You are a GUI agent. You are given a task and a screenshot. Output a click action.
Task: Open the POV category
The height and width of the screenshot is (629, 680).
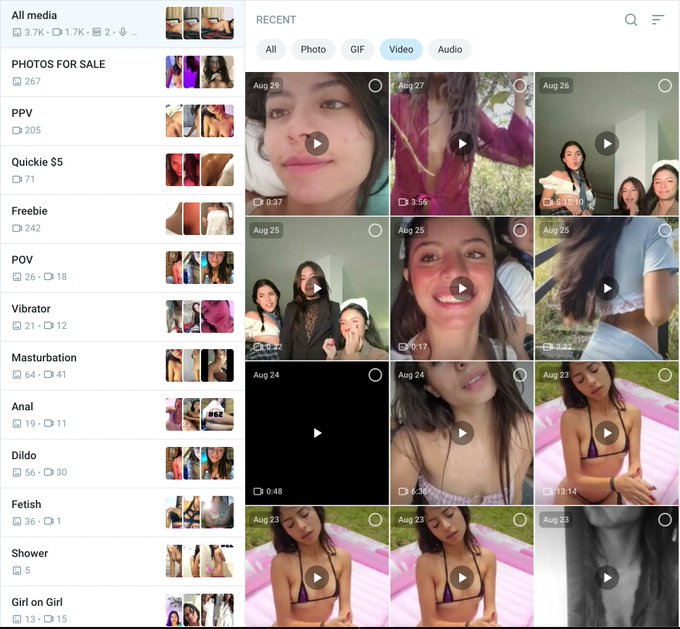122,268
